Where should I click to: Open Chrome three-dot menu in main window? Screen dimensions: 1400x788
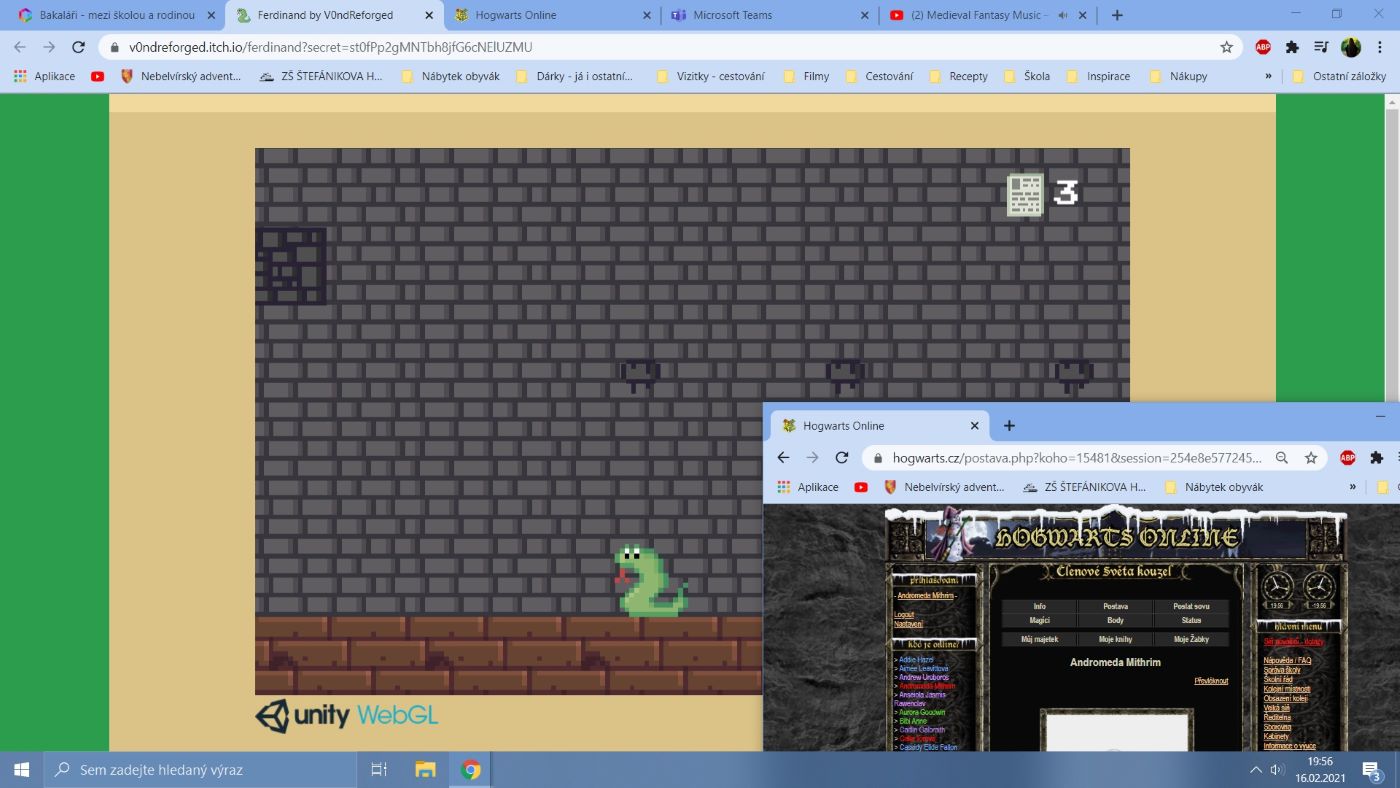[x=1381, y=47]
